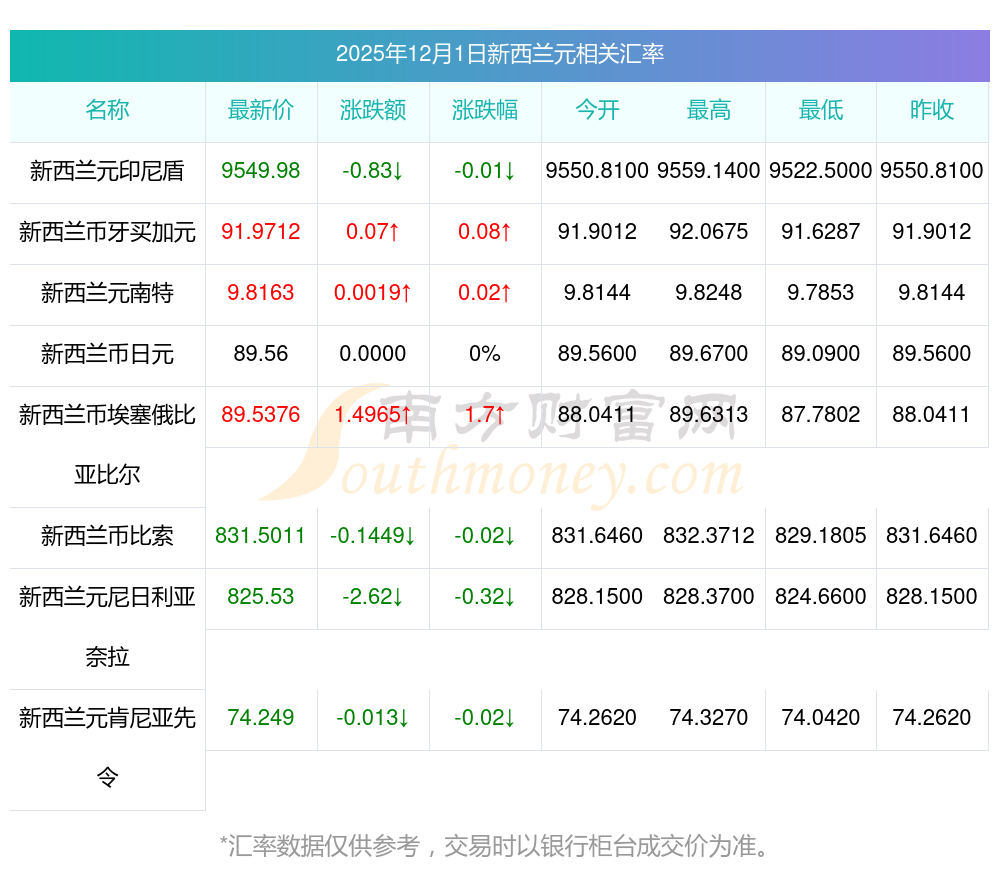Screen dimensions: 1000x877
Task: Click the 2025年12月1日新西兰元相关汇率 title banner
Action: point(499,54)
